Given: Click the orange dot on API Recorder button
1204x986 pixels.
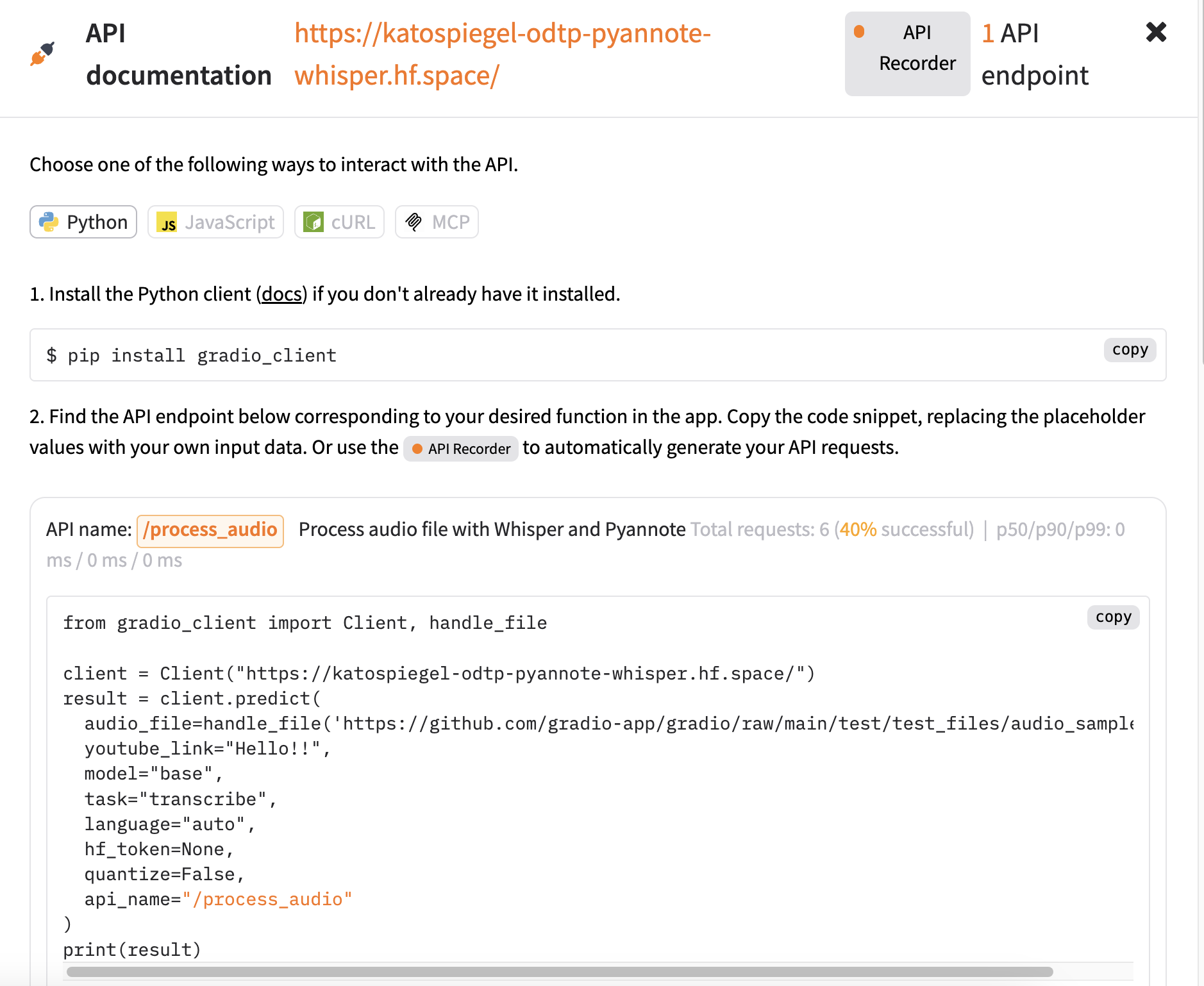Looking at the screenshot, I should (859, 31).
